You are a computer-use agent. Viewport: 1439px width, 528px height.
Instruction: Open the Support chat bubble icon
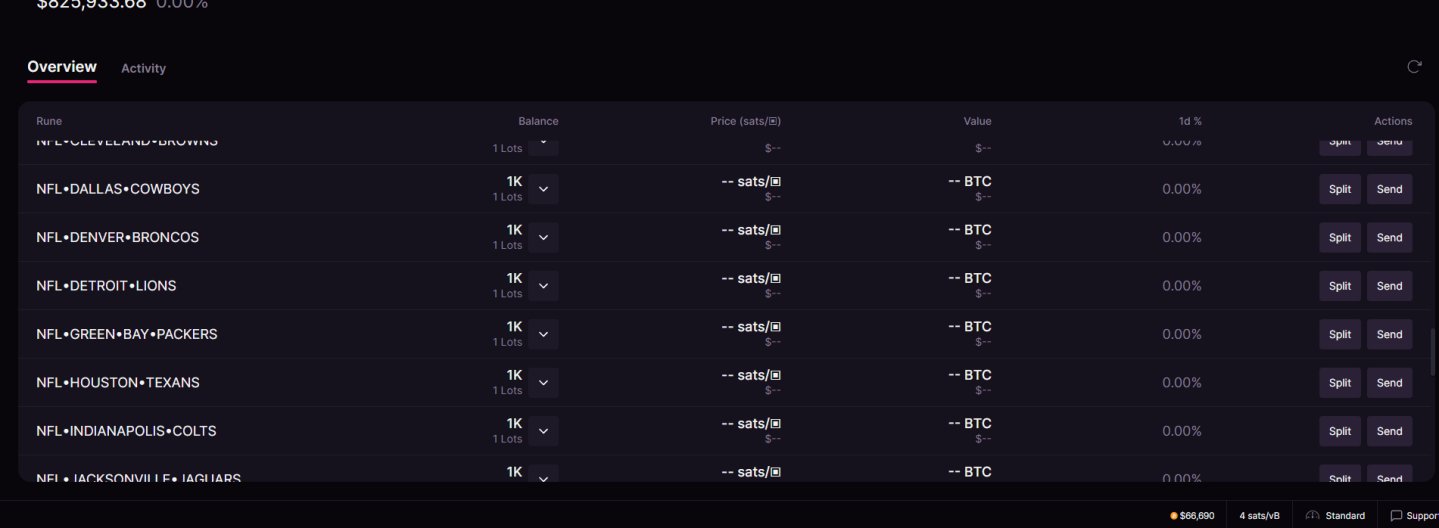[x=1396, y=516]
